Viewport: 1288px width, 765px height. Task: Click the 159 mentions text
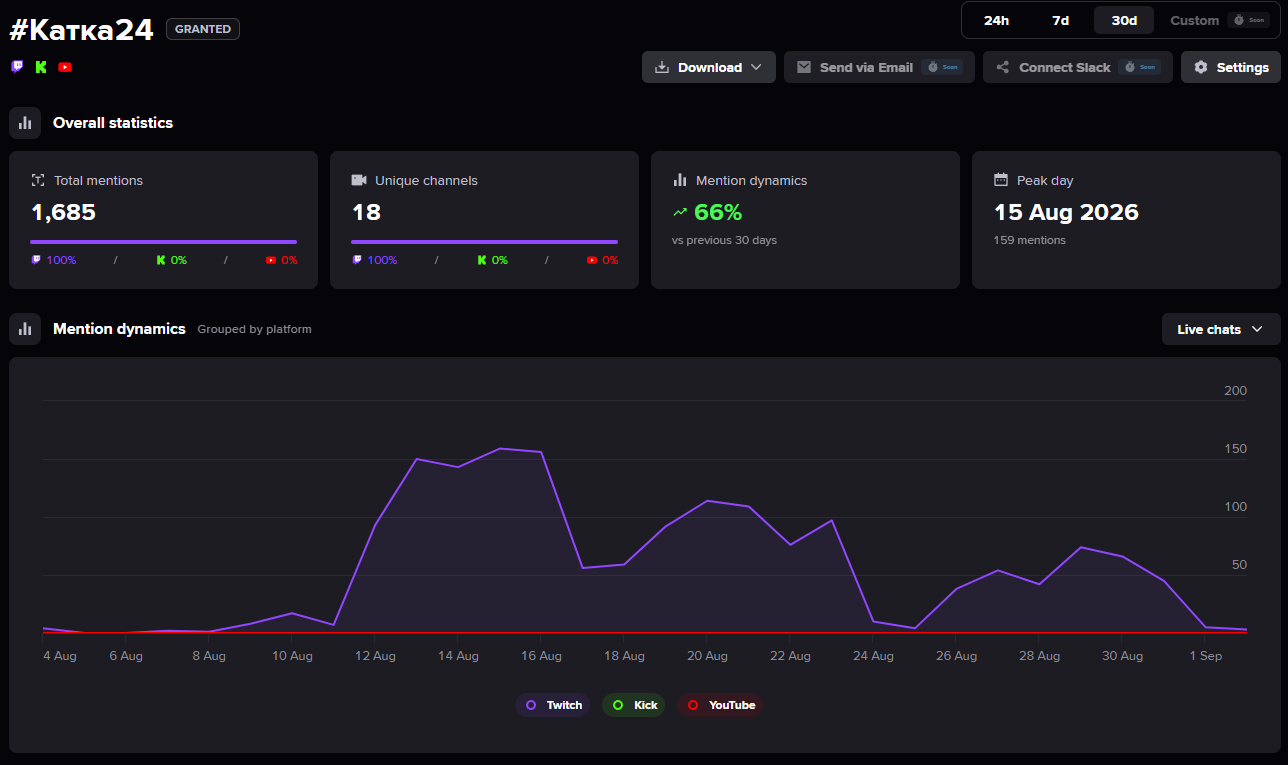pos(1030,240)
